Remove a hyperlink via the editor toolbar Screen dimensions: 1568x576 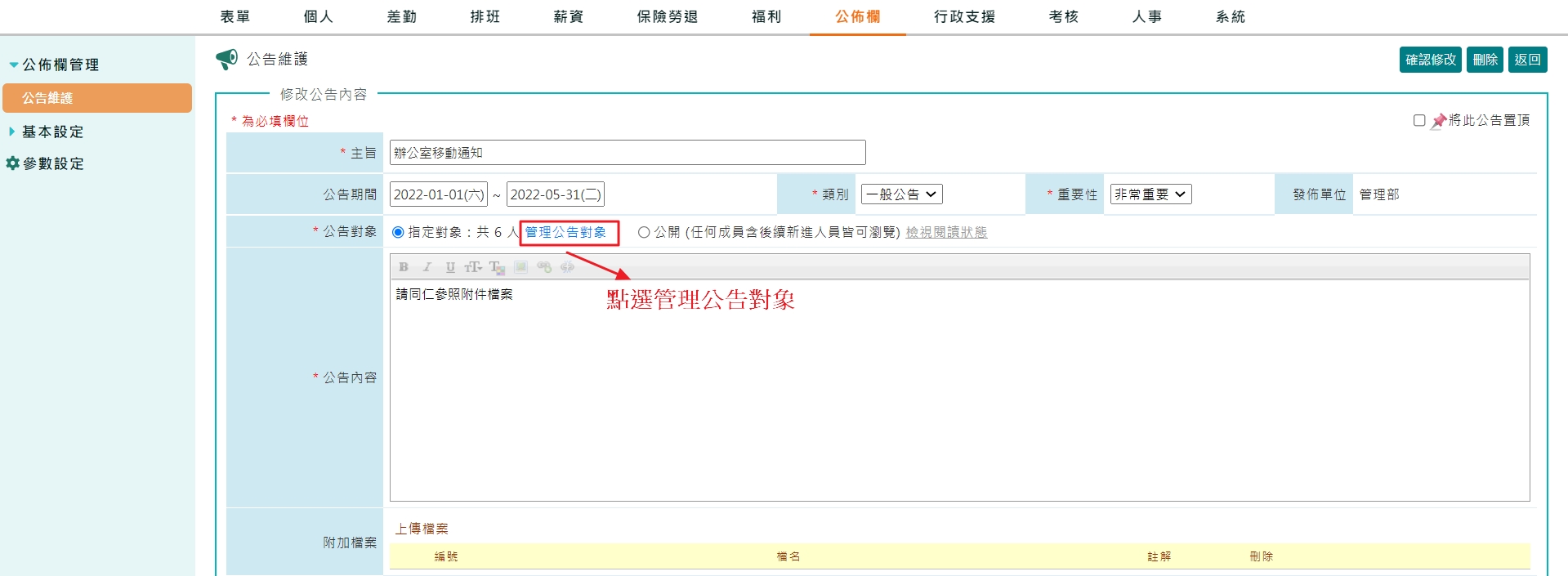point(567,267)
